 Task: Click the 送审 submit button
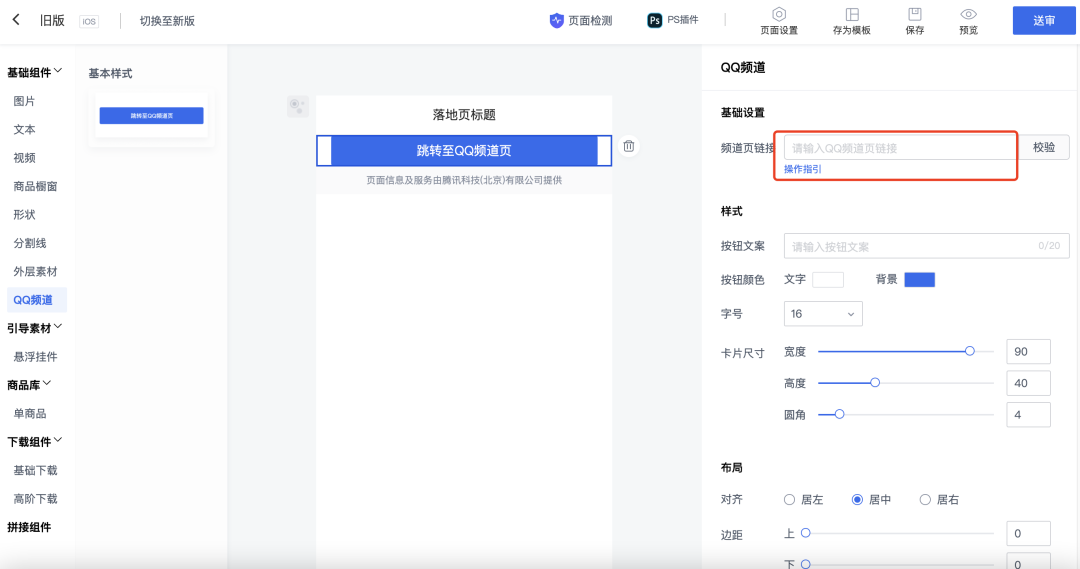tap(1043, 20)
